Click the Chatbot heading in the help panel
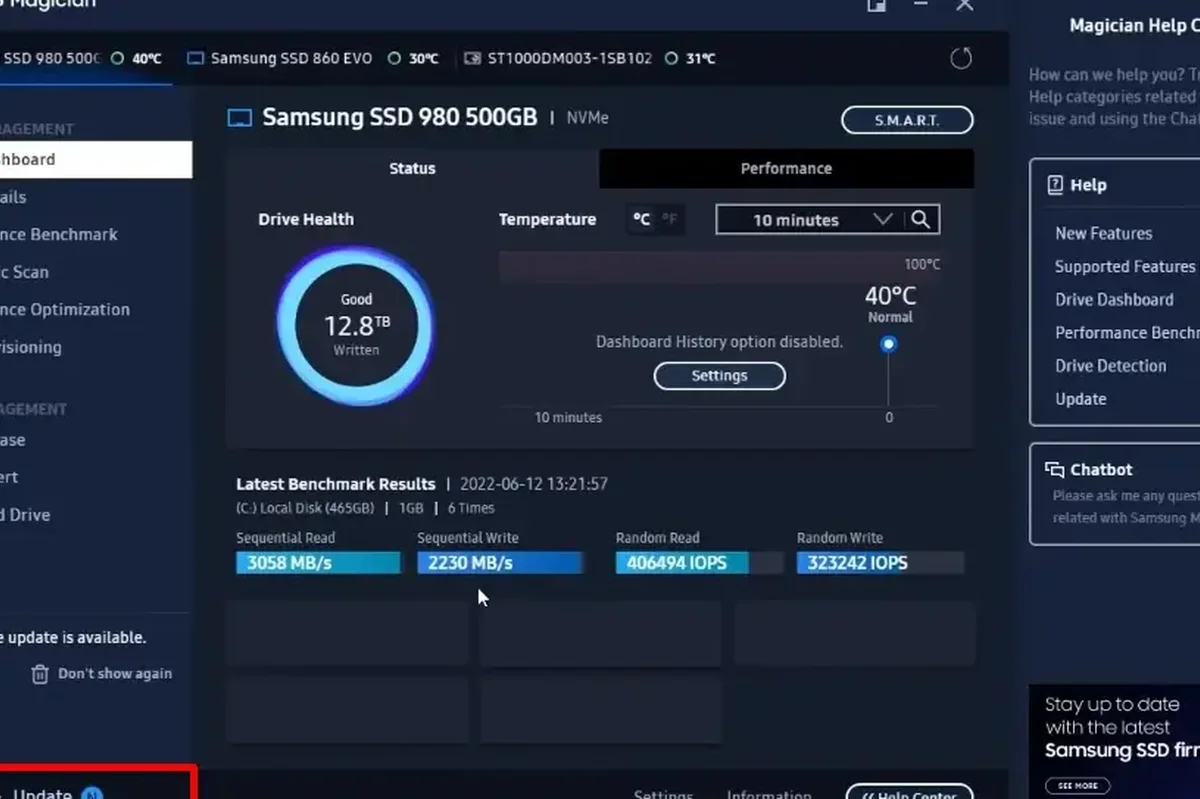This screenshot has height=799, width=1200. tap(1101, 470)
